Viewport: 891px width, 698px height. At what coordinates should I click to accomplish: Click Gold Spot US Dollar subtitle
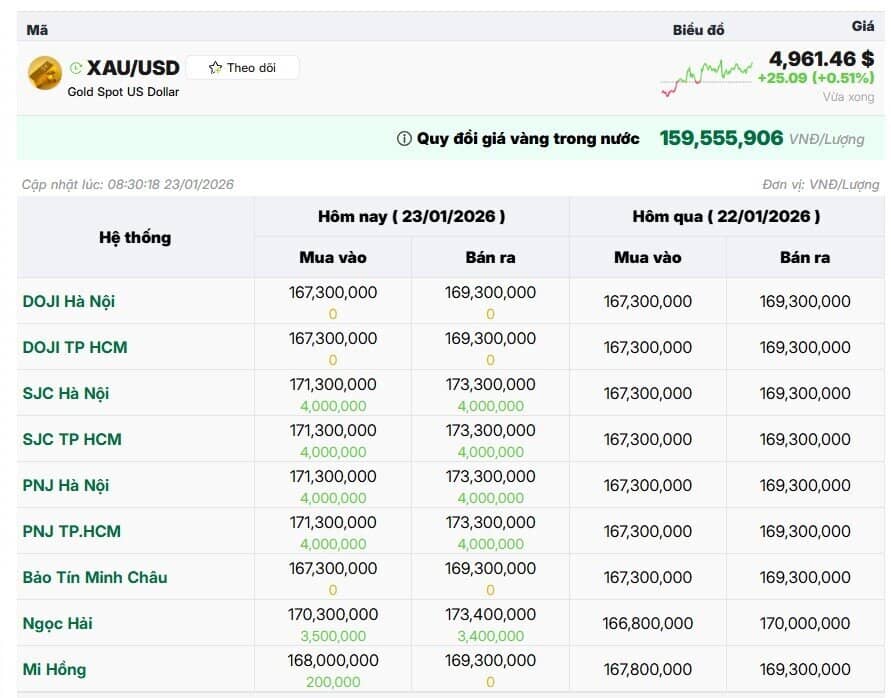click(123, 92)
